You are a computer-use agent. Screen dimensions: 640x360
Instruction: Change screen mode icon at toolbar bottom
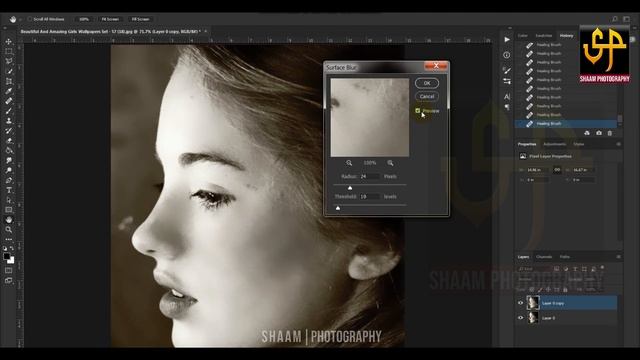click(x=9, y=280)
